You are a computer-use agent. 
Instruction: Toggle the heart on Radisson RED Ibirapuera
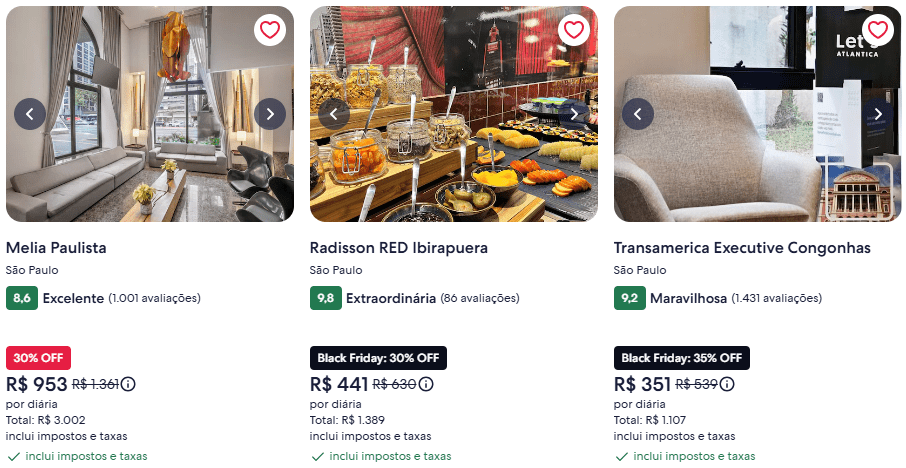[574, 29]
